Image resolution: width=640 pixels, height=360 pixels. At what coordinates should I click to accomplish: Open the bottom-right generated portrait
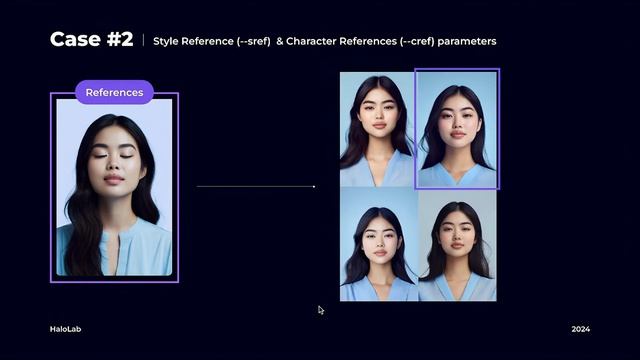pyautogui.click(x=458, y=245)
